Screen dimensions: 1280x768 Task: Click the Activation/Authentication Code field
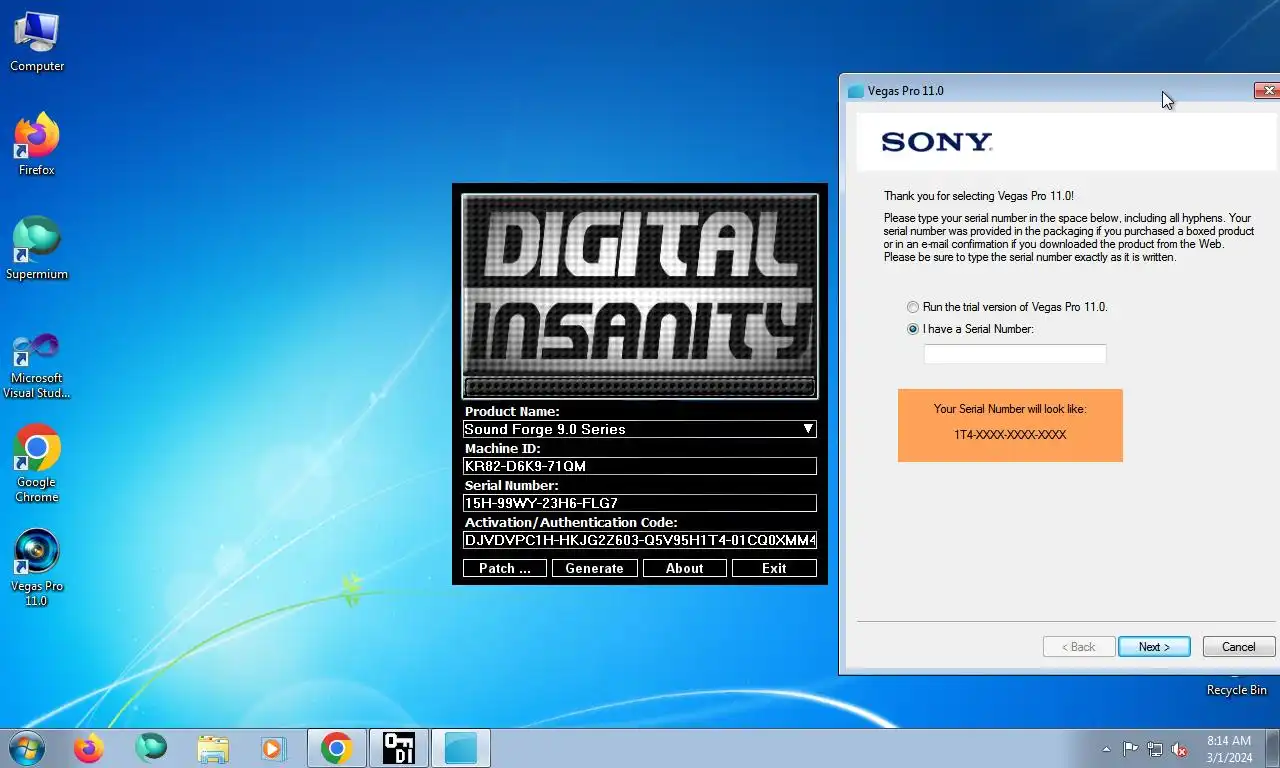[640, 540]
